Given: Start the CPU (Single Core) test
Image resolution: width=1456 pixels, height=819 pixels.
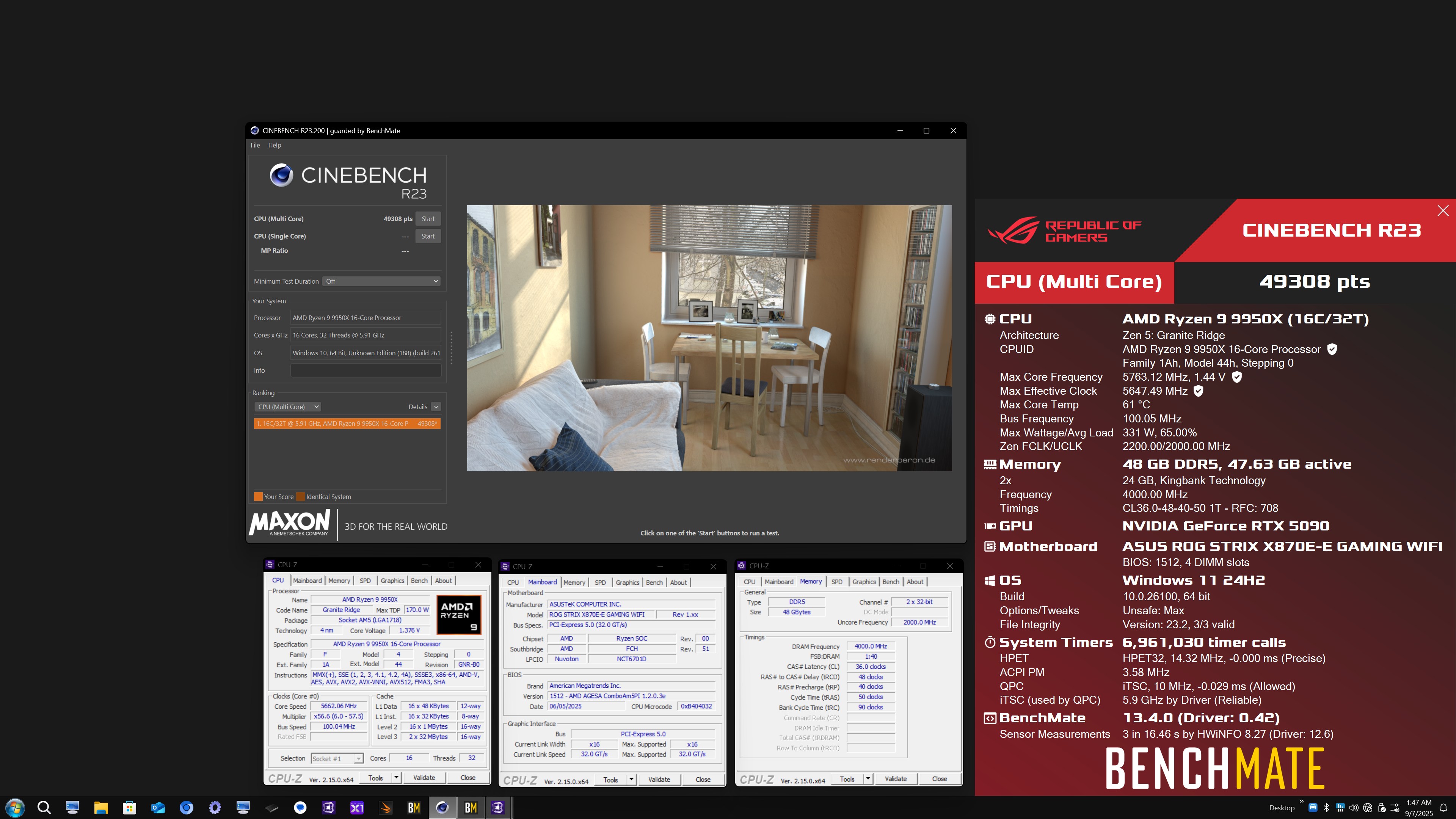Looking at the screenshot, I should (x=428, y=236).
